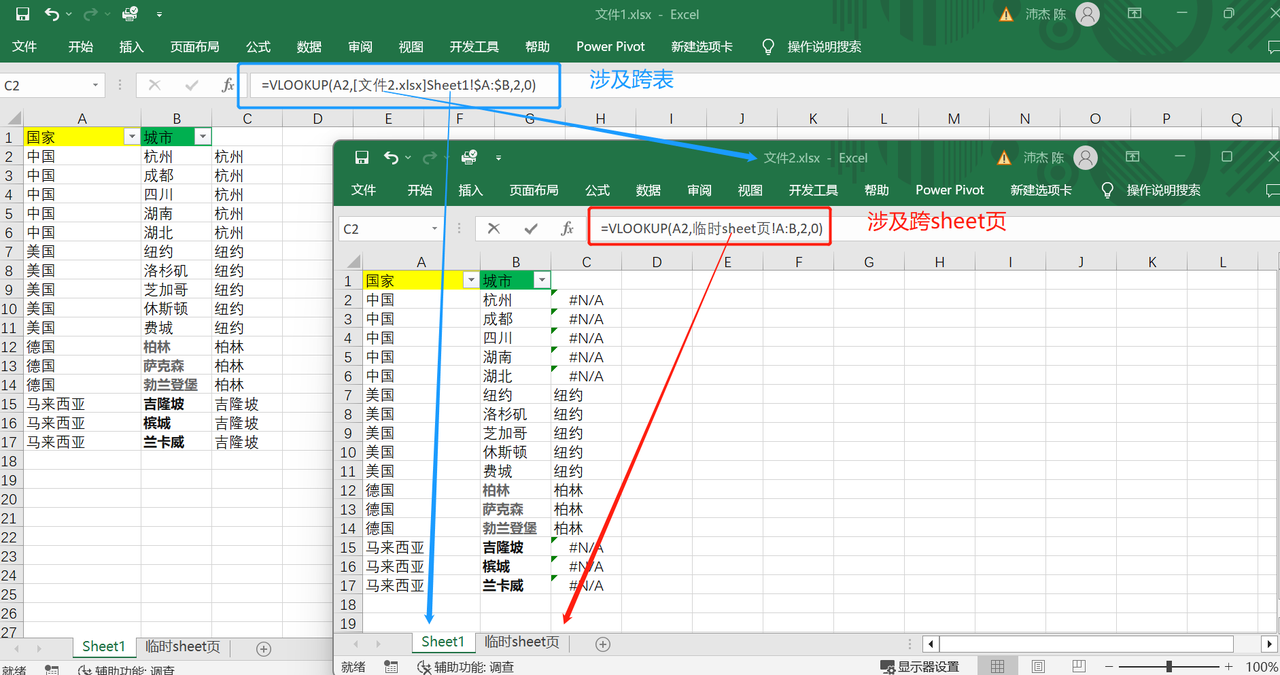
Task: Open the 城市 filter dropdown in 文件1.xlsx
Action: tap(203, 137)
